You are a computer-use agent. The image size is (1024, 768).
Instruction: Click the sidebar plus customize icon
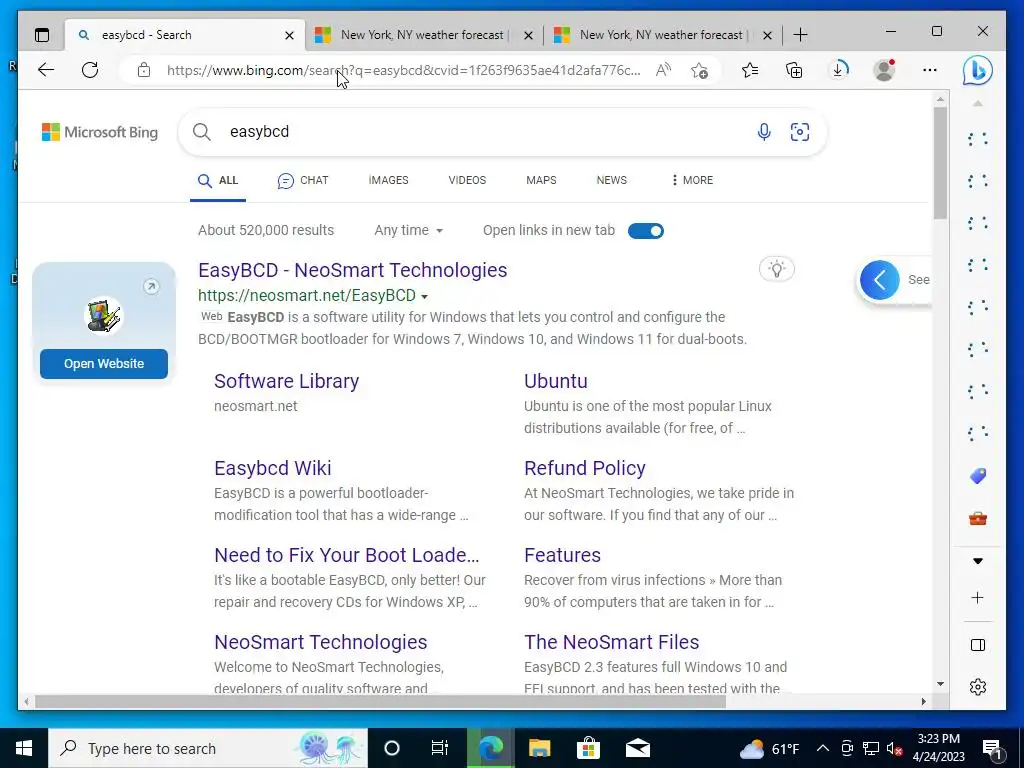(978, 598)
